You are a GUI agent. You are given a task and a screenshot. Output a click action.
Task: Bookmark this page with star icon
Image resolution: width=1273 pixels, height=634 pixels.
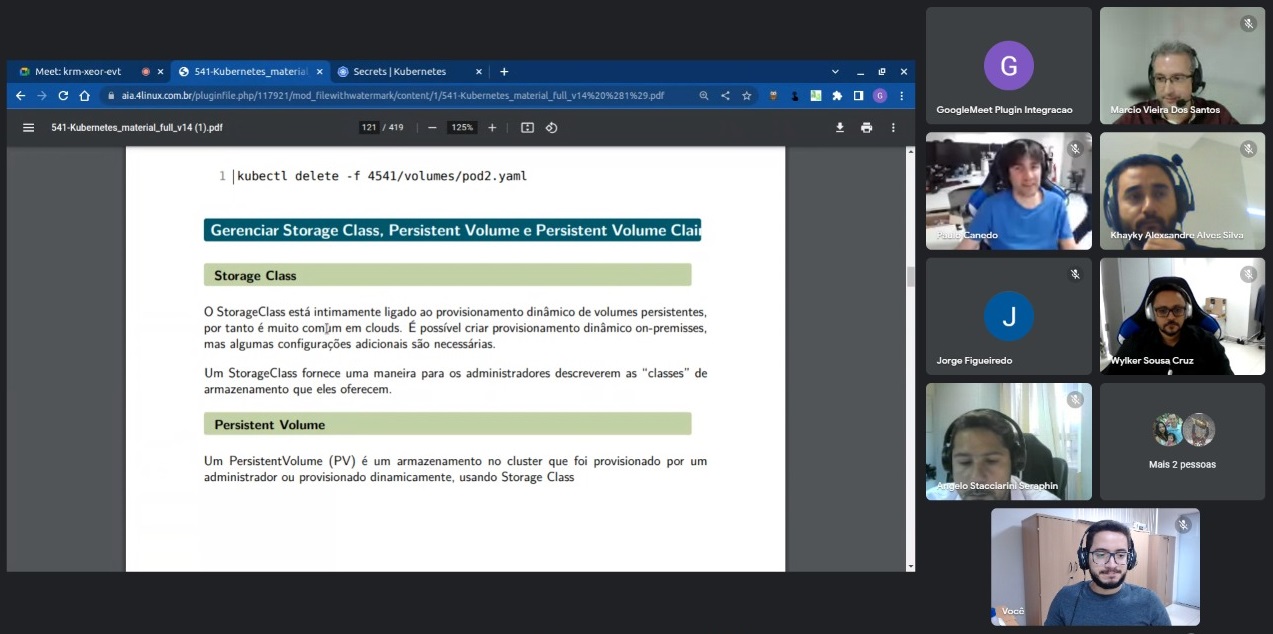click(746, 96)
